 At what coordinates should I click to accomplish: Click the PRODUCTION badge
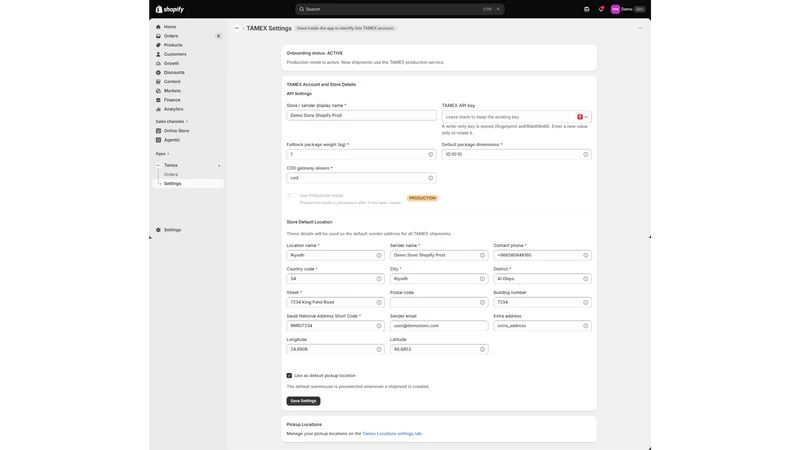click(x=422, y=198)
